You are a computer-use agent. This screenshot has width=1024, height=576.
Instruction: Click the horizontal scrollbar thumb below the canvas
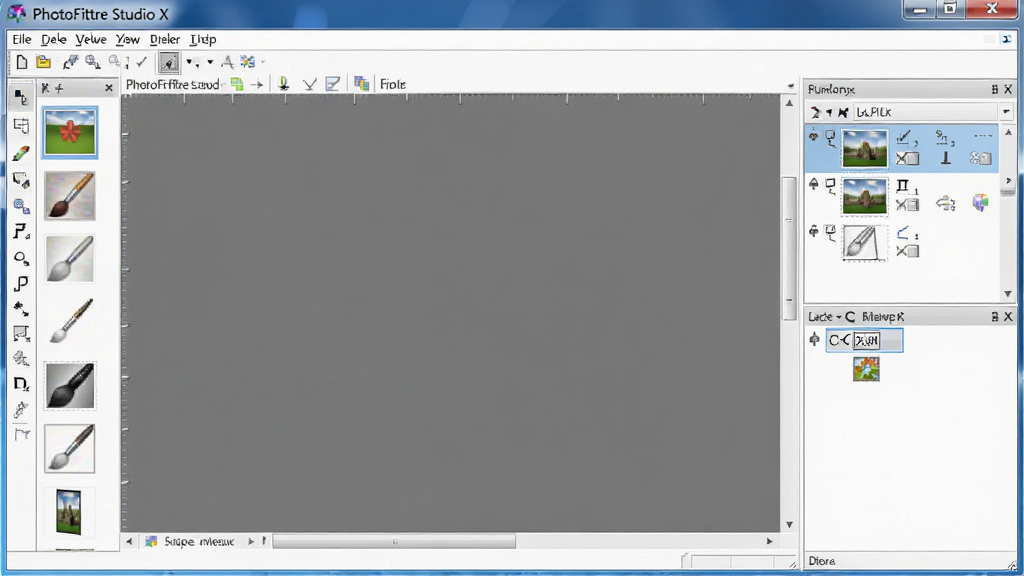394,541
